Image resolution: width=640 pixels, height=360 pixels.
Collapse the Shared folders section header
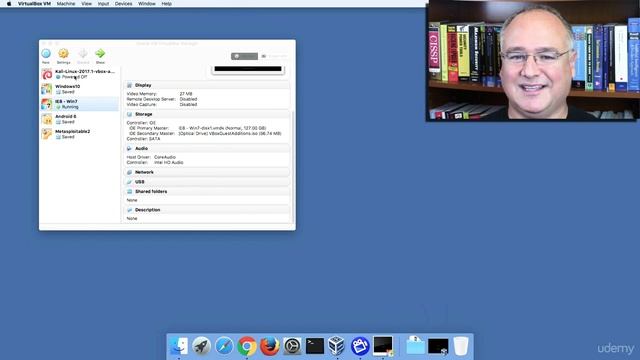[207, 191]
